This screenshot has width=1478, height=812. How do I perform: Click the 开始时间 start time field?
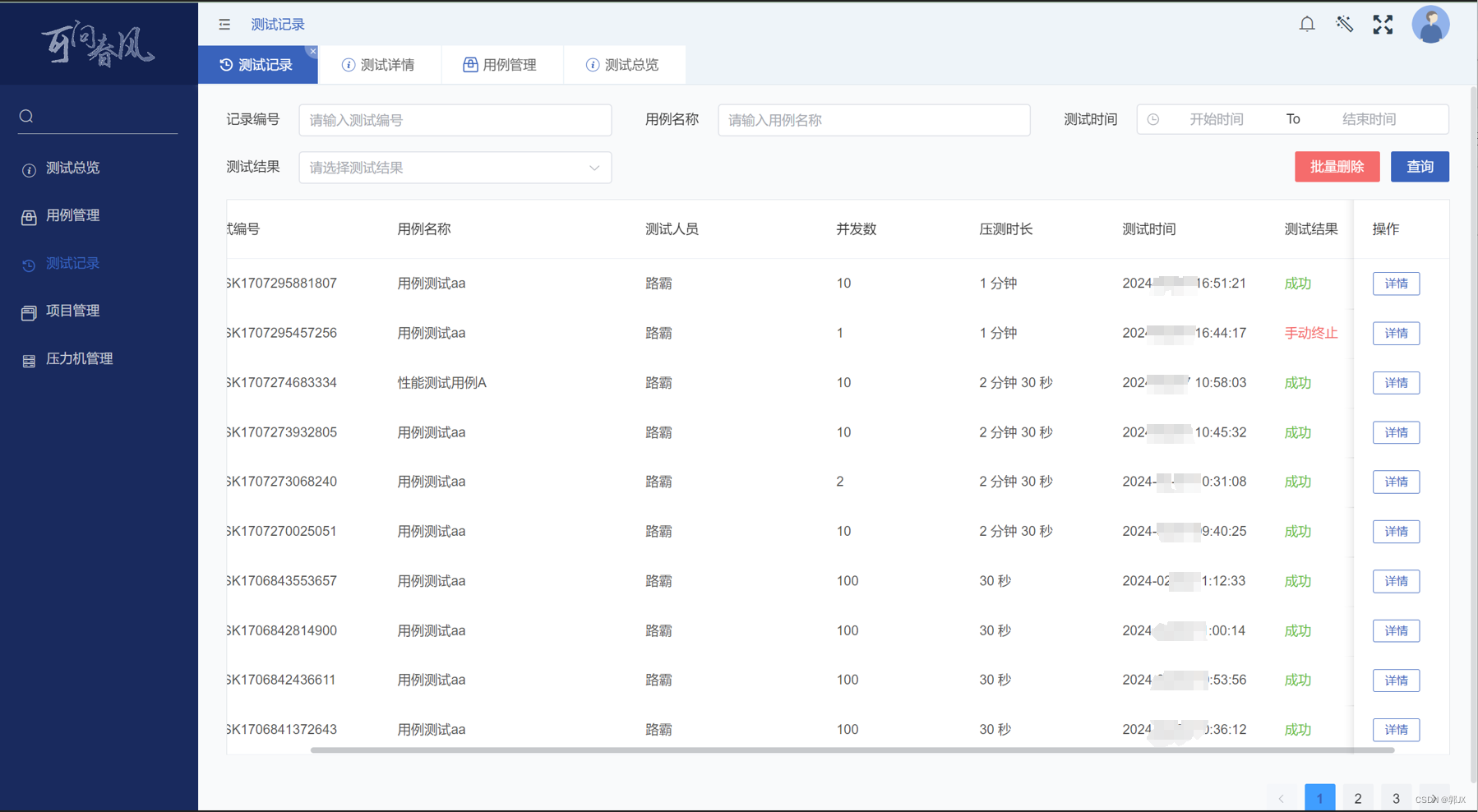[x=1216, y=120]
